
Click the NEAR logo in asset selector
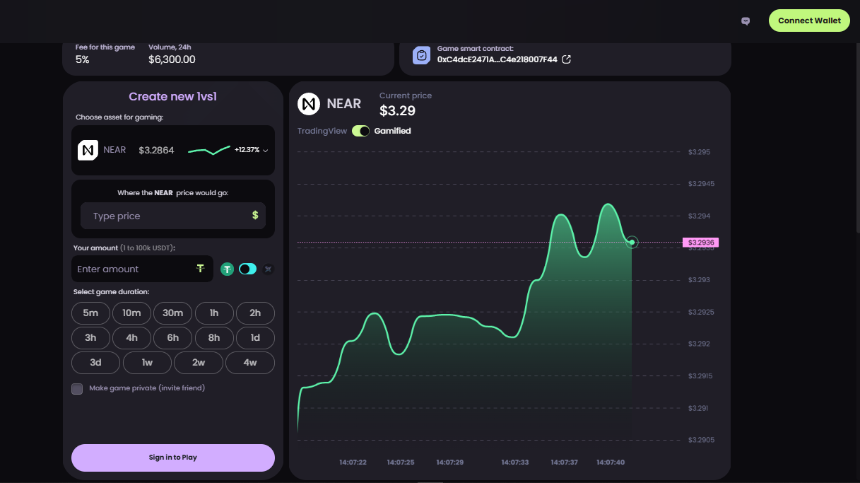[x=88, y=150]
